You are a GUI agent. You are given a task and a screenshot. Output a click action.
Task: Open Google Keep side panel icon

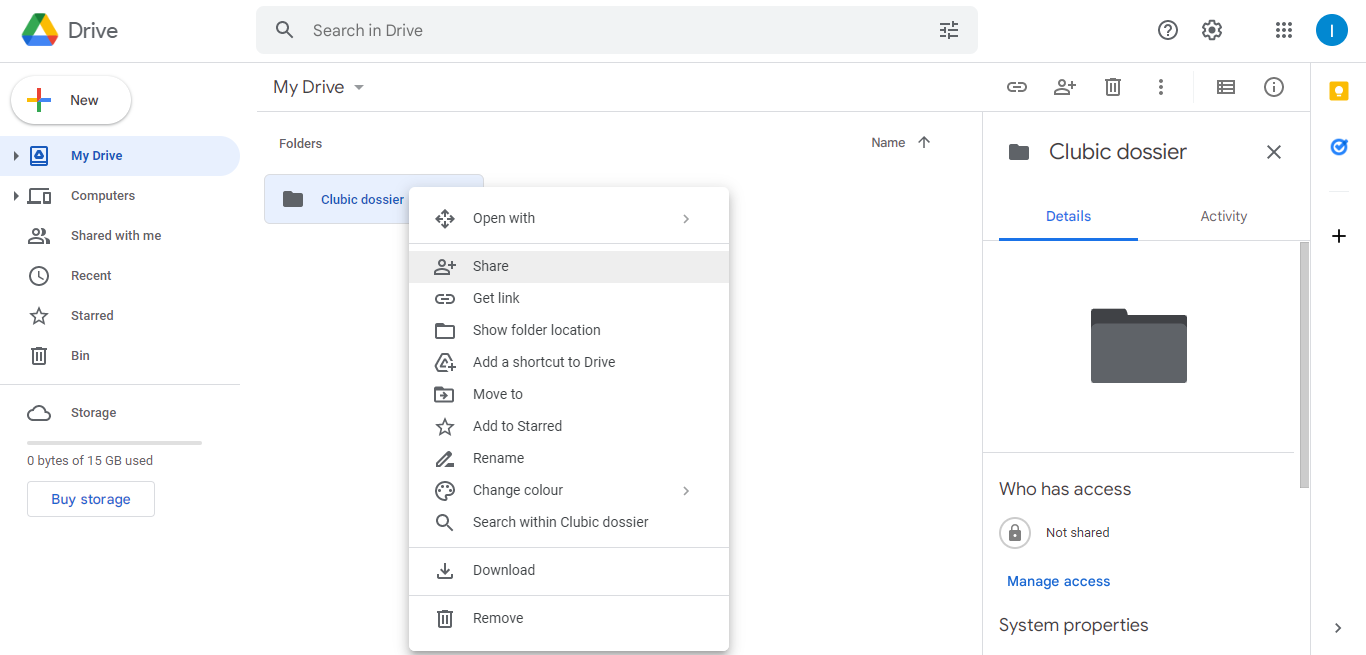[1339, 91]
